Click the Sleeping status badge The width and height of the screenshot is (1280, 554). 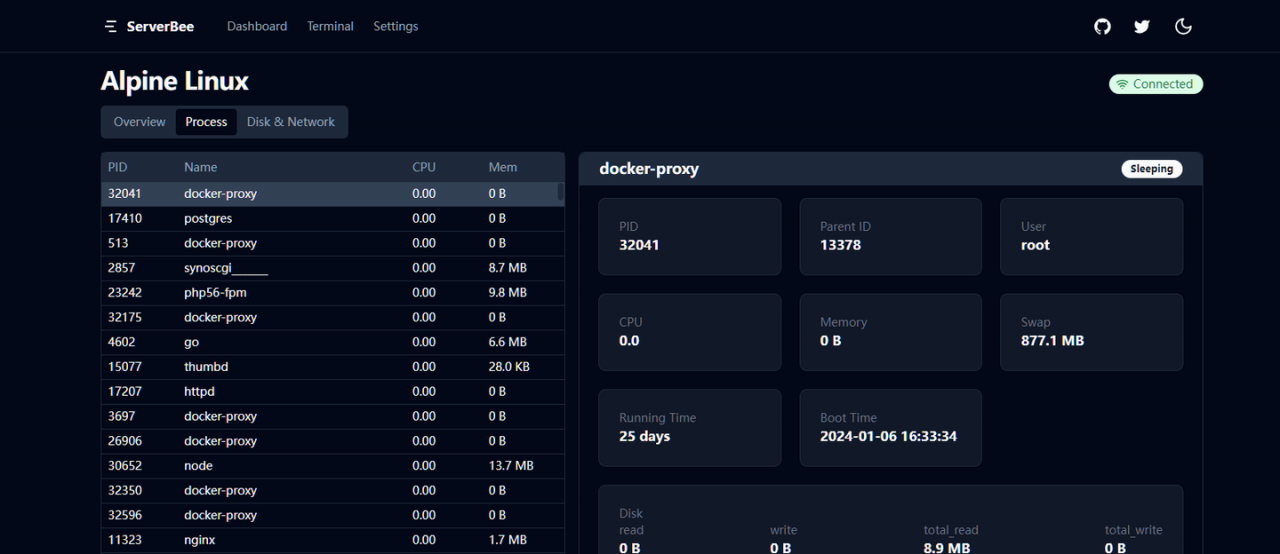click(1151, 169)
